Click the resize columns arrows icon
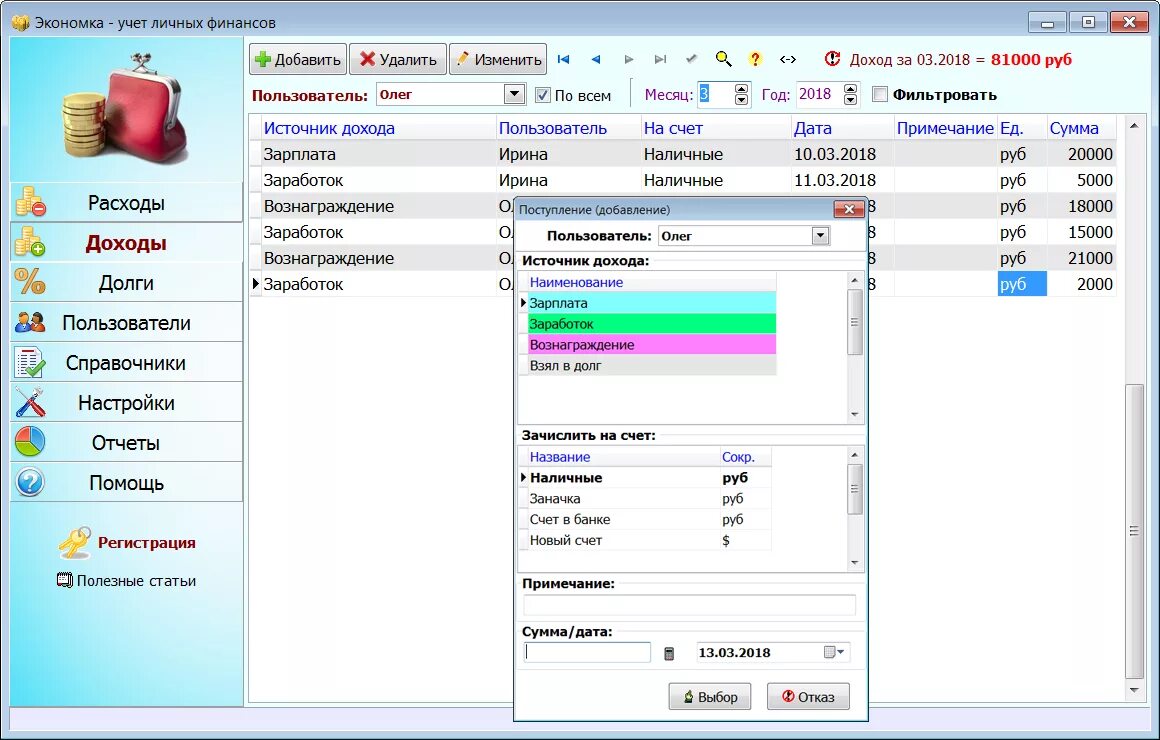Viewport: 1160px width, 740px height. click(x=788, y=59)
